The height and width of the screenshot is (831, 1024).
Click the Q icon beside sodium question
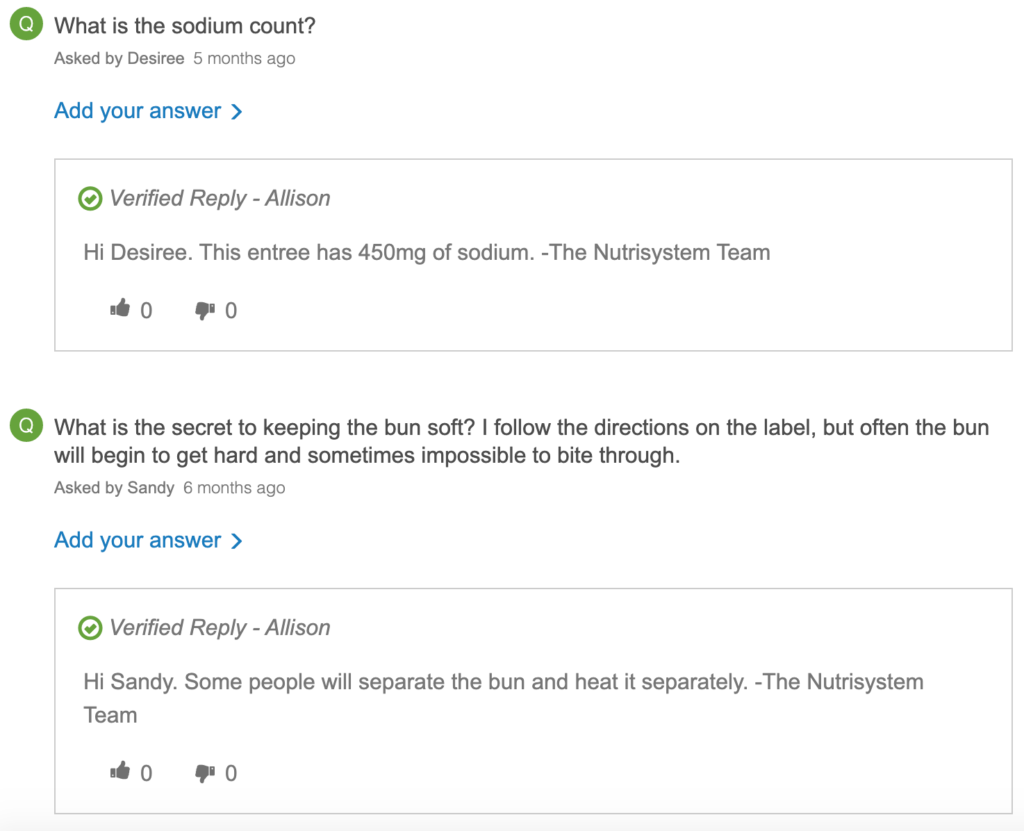(x=26, y=26)
